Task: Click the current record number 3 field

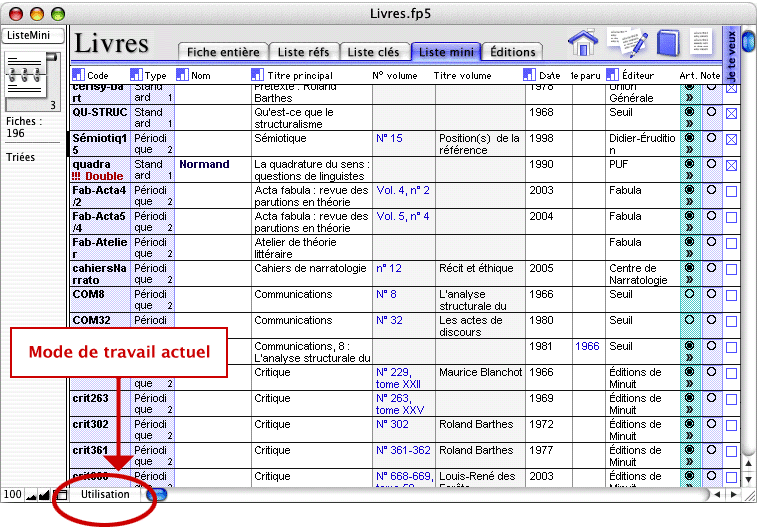Action: (52, 105)
